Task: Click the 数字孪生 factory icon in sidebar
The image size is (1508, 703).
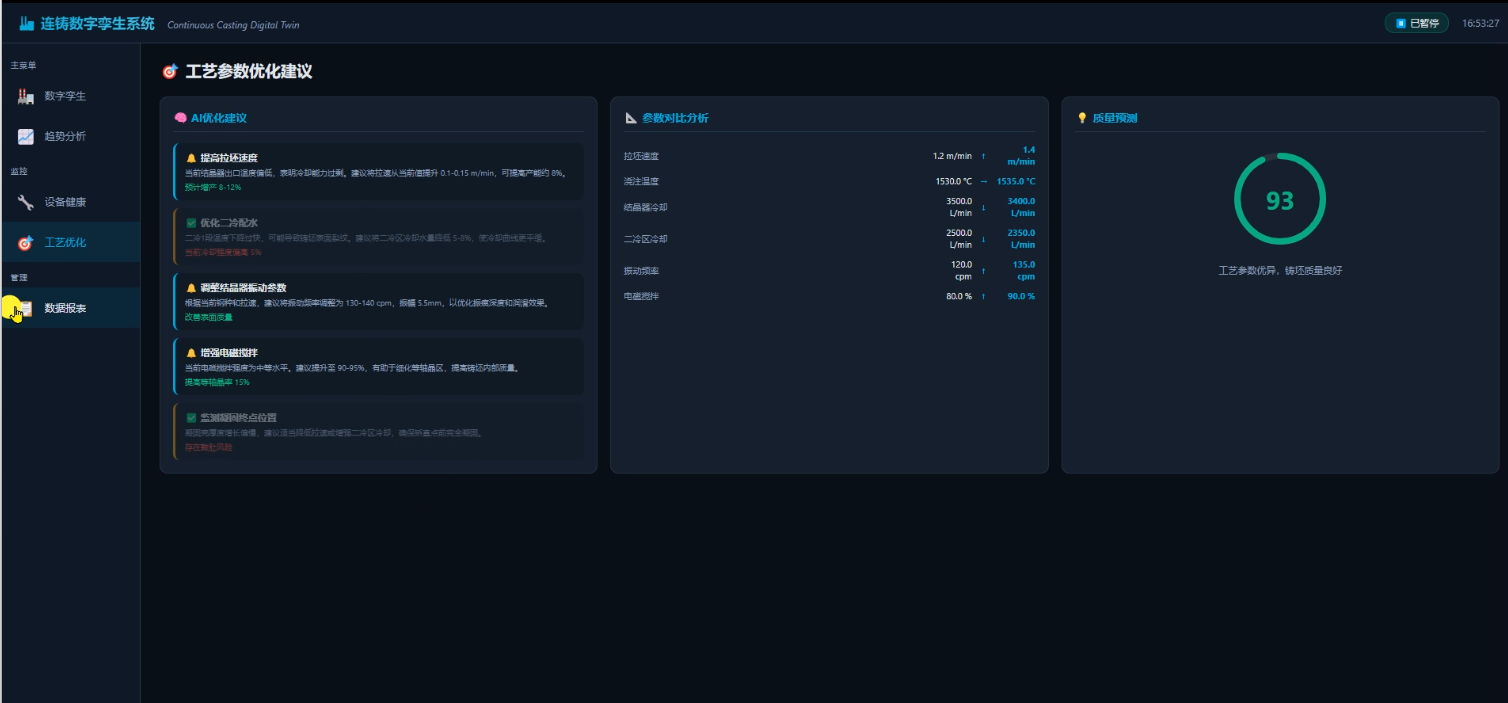Action: tap(26, 96)
